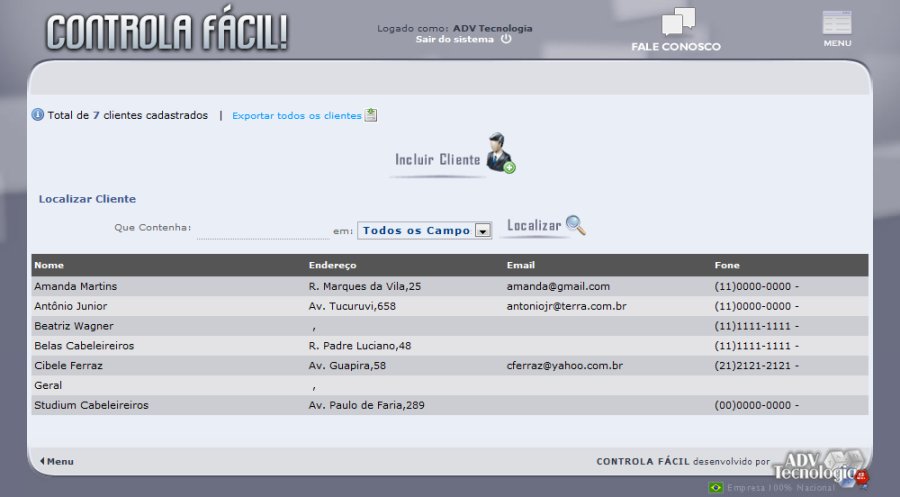Screen dimensions: 900x497
Task: Click the Exportar todos os clientes link
Action: (x=296, y=116)
